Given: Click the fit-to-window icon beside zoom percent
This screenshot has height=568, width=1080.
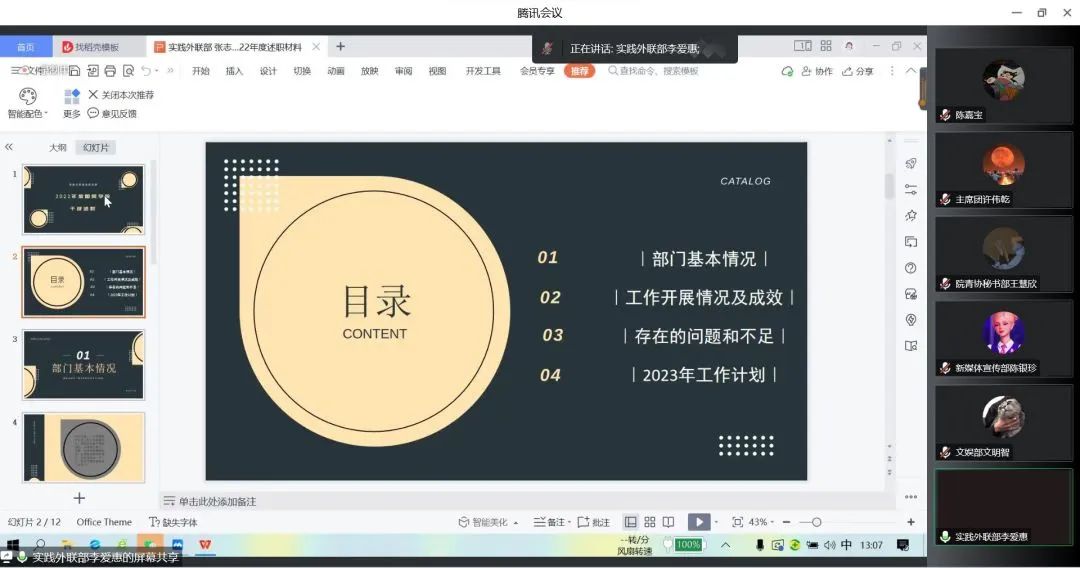Looking at the screenshot, I should (737, 522).
